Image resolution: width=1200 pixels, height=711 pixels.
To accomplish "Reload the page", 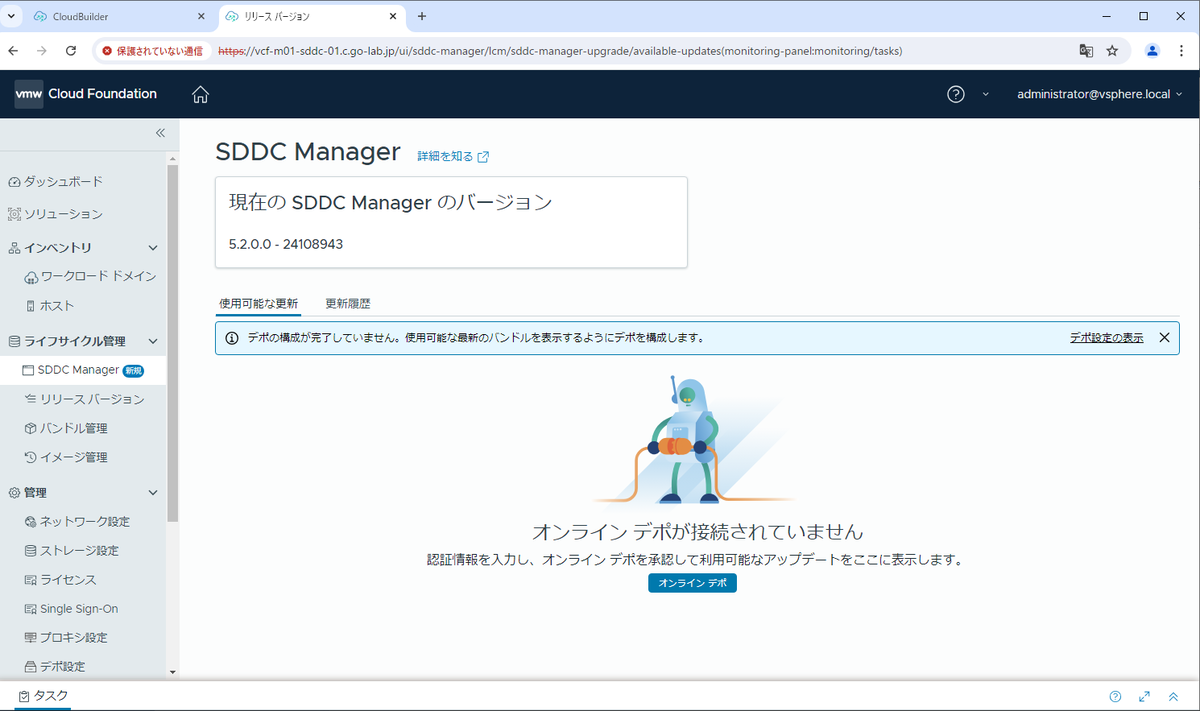I will point(71,51).
